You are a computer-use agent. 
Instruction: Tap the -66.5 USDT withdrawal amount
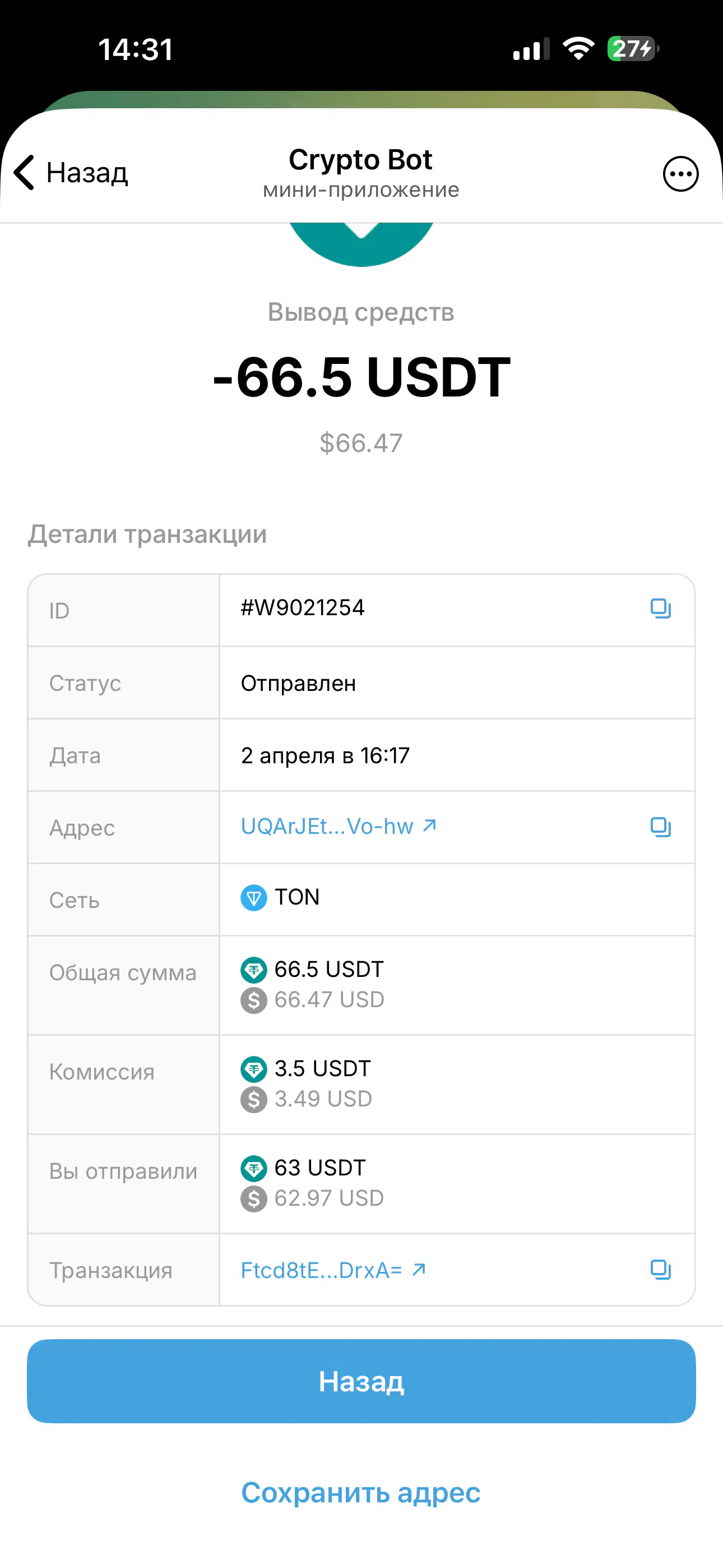(x=361, y=377)
